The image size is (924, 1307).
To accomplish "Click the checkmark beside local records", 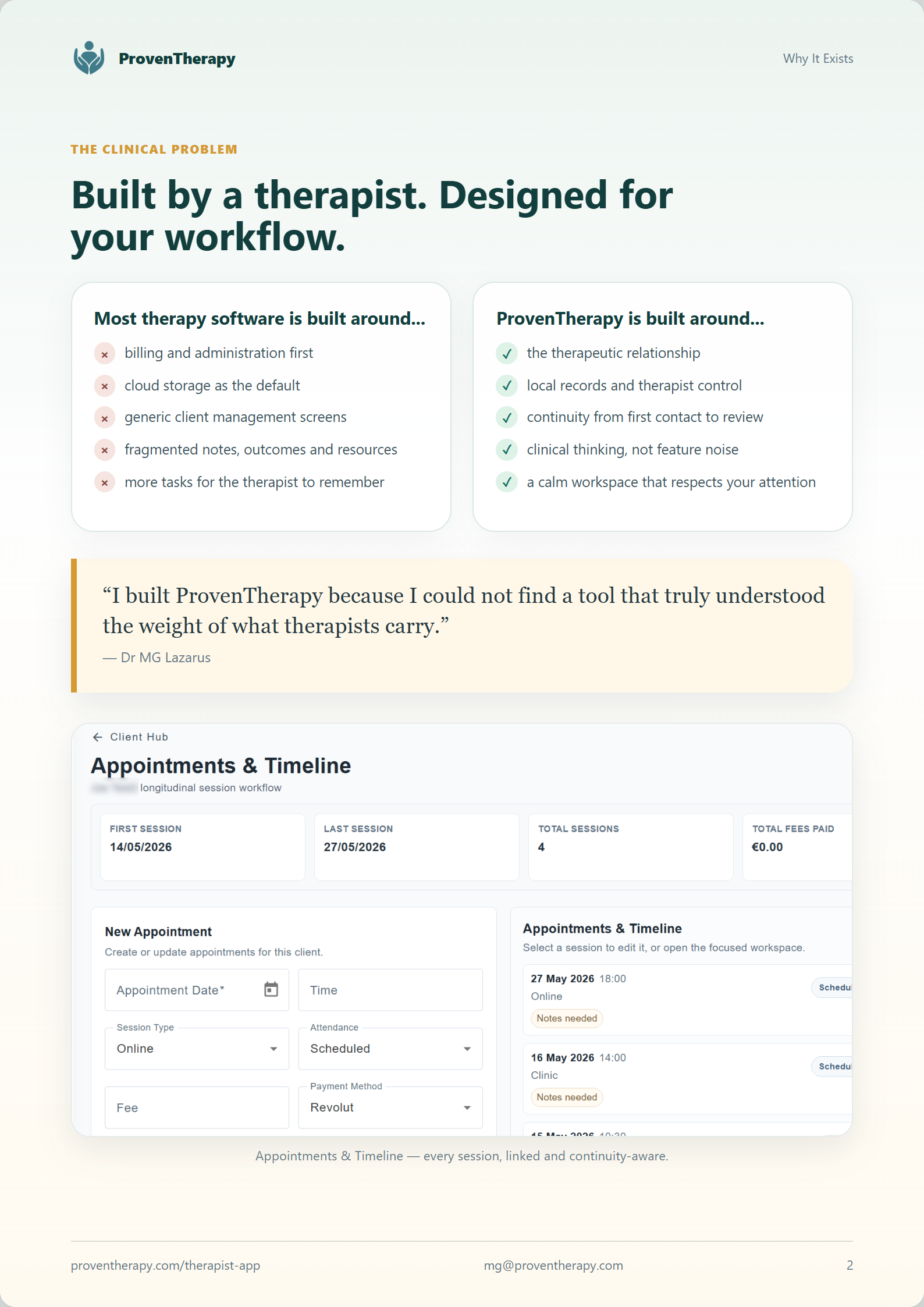I will point(507,386).
